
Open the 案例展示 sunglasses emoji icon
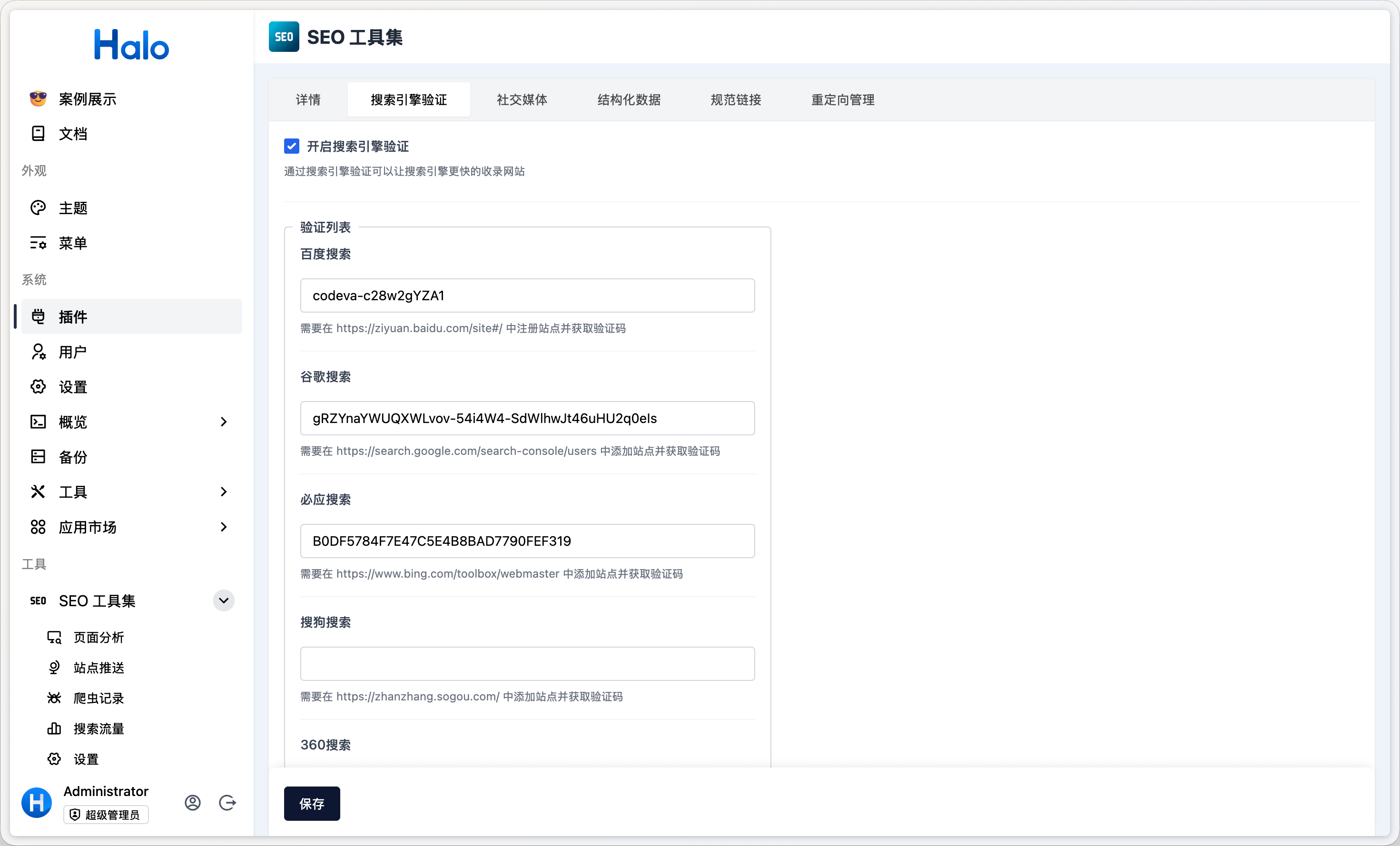point(38,99)
